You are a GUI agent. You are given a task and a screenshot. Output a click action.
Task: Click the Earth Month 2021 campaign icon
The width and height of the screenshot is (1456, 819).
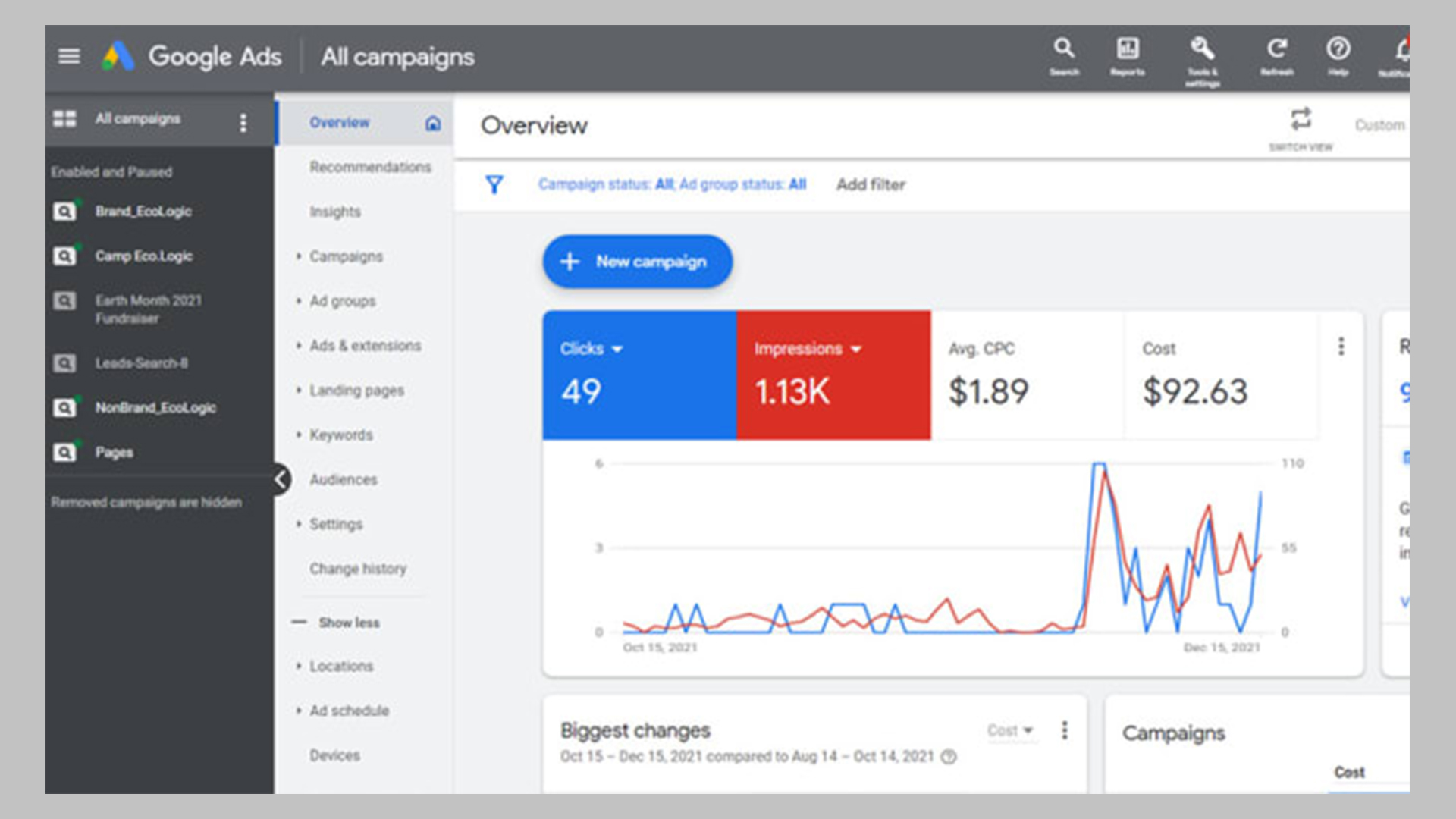click(64, 301)
